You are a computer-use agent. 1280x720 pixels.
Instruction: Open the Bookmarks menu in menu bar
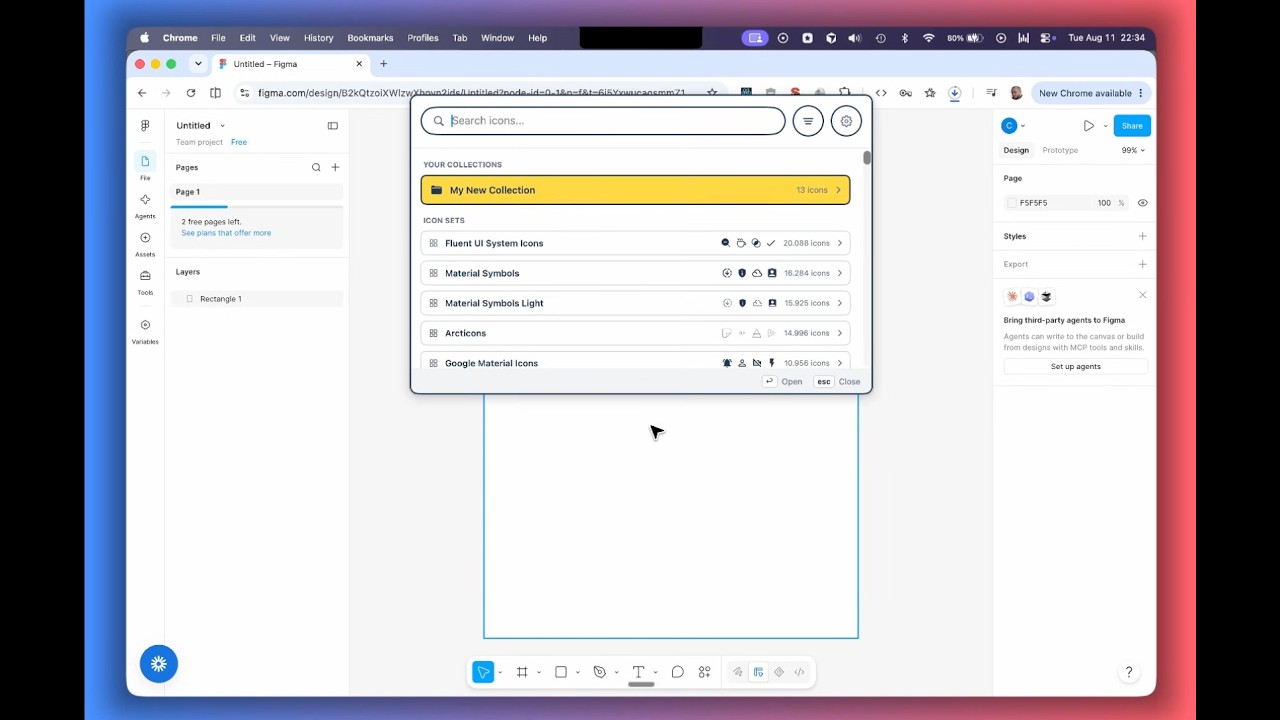370,38
